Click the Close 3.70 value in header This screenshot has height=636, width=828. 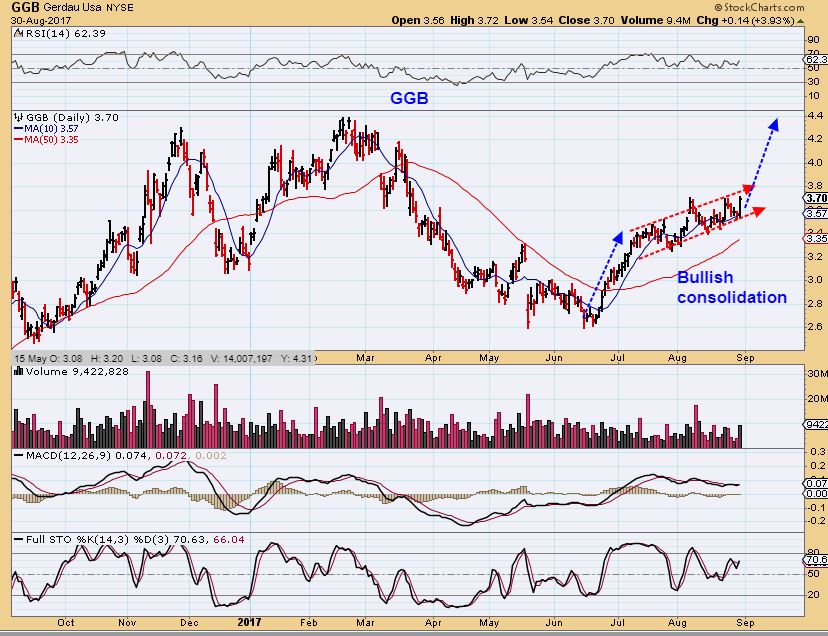click(x=587, y=21)
